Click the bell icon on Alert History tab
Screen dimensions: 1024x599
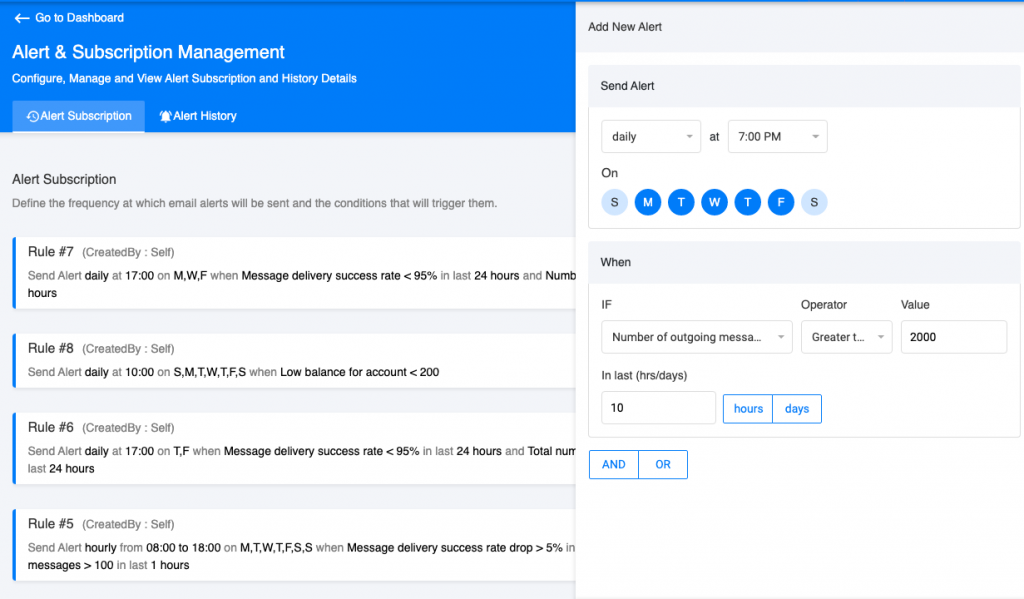coord(166,116)
